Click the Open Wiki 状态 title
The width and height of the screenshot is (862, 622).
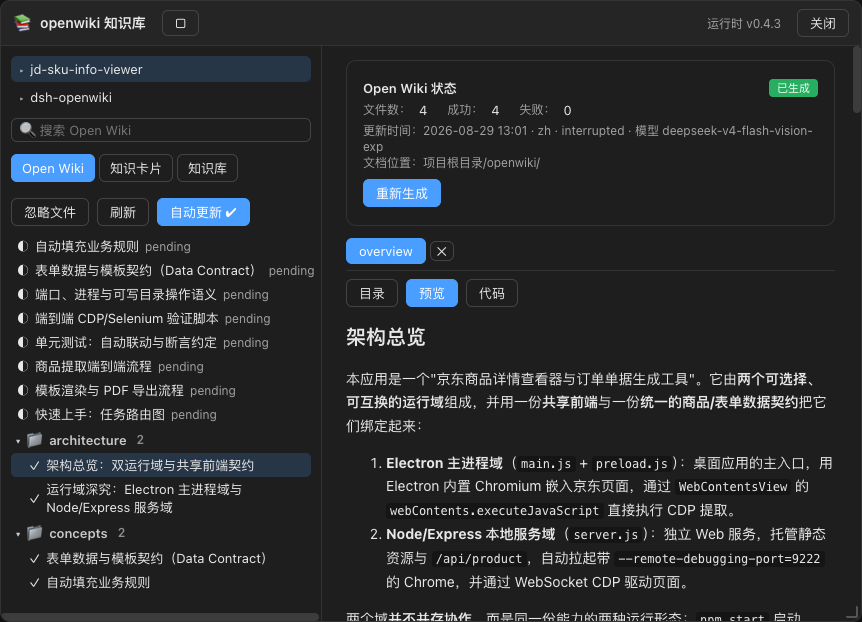tap(410, 89)
